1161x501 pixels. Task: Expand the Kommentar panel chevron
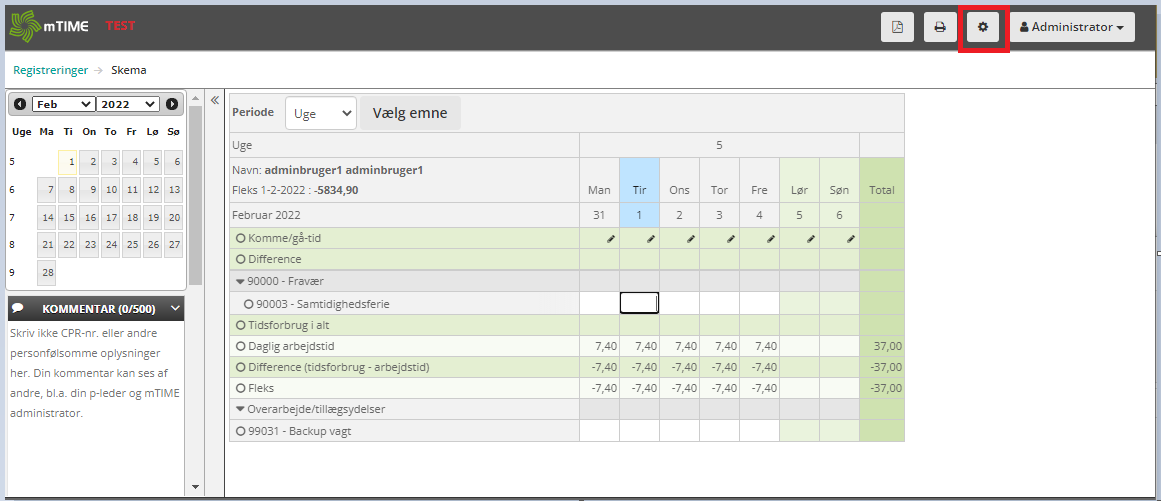(175, 309)
